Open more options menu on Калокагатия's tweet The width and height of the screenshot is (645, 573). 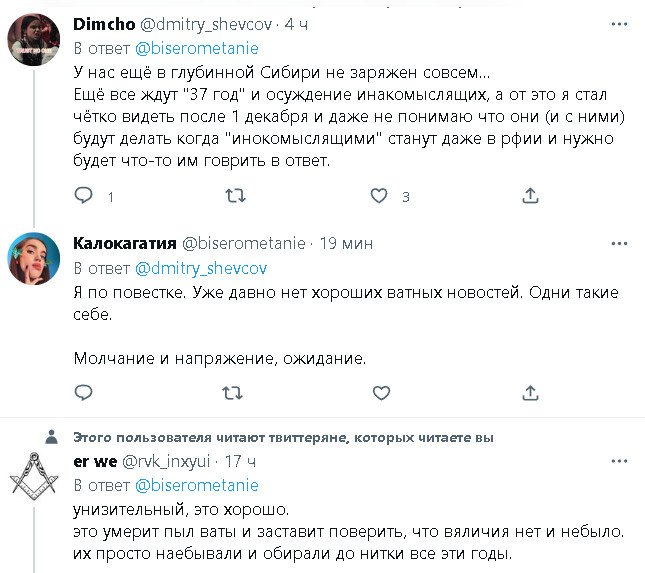(617, 242)
